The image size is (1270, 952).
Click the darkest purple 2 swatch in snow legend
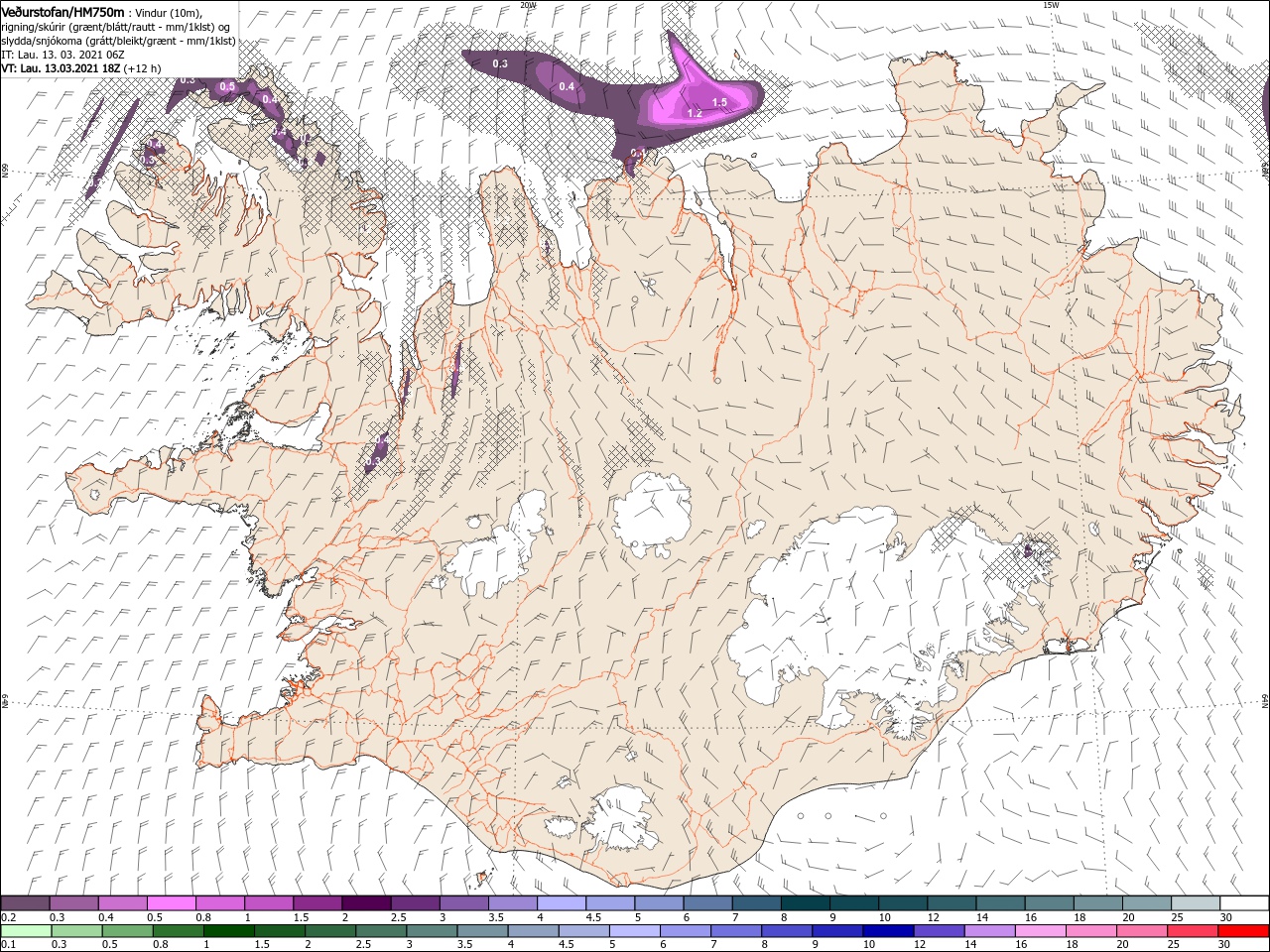pyautogui.click(x=366, y=903)
